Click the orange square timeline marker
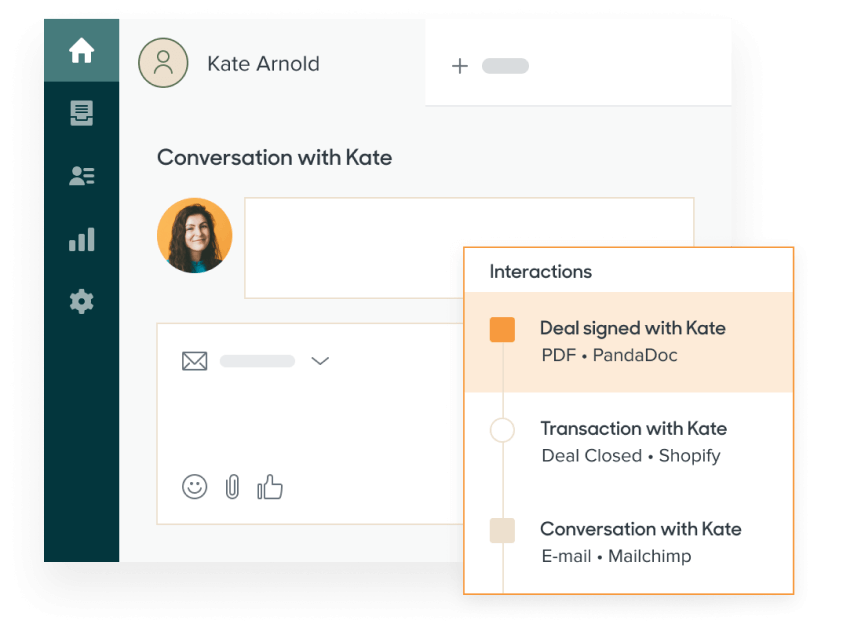This screenshot has width=854, height=641. 502,329
